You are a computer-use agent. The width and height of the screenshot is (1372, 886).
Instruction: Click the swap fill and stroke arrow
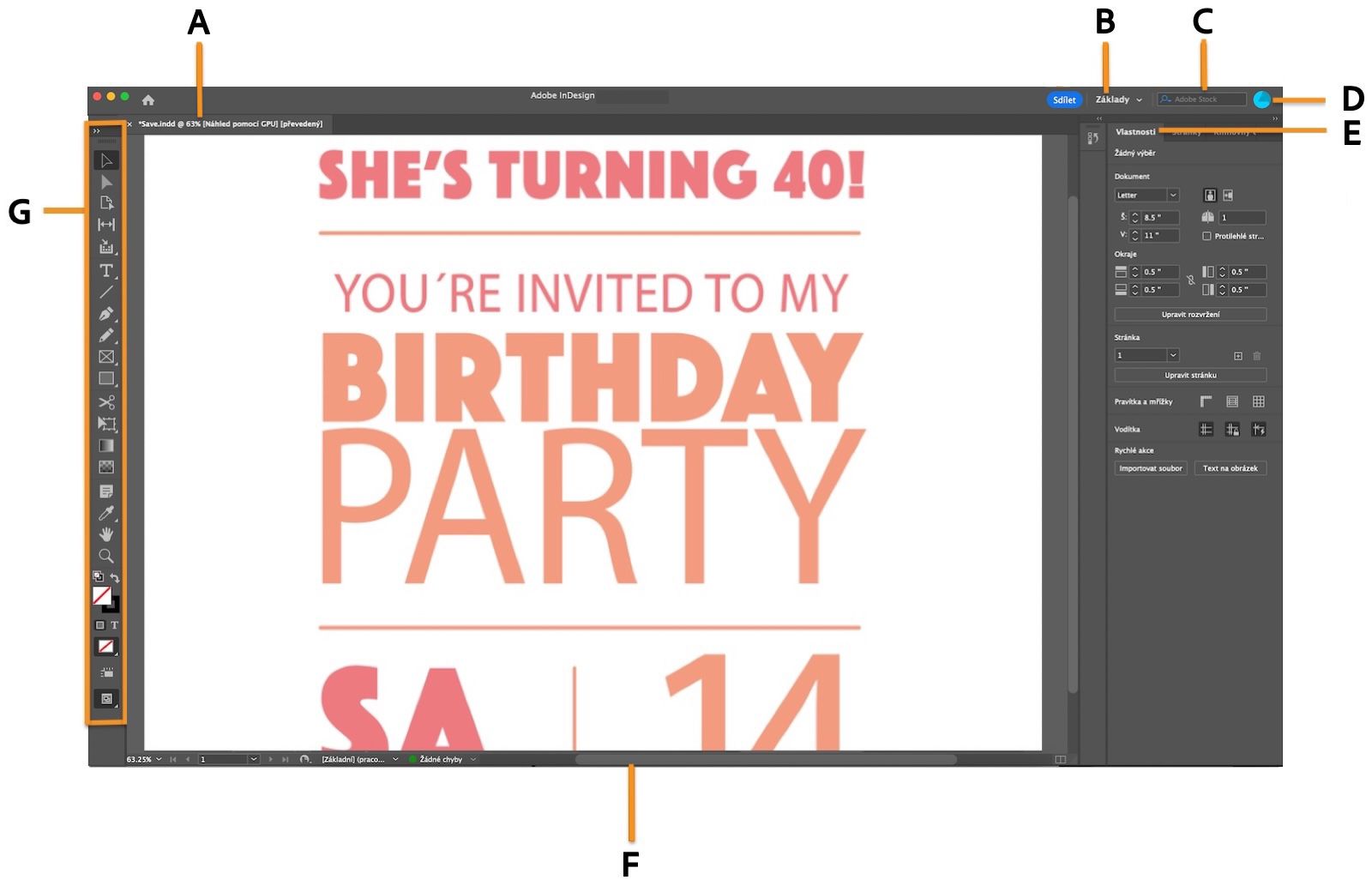point(115,577)
